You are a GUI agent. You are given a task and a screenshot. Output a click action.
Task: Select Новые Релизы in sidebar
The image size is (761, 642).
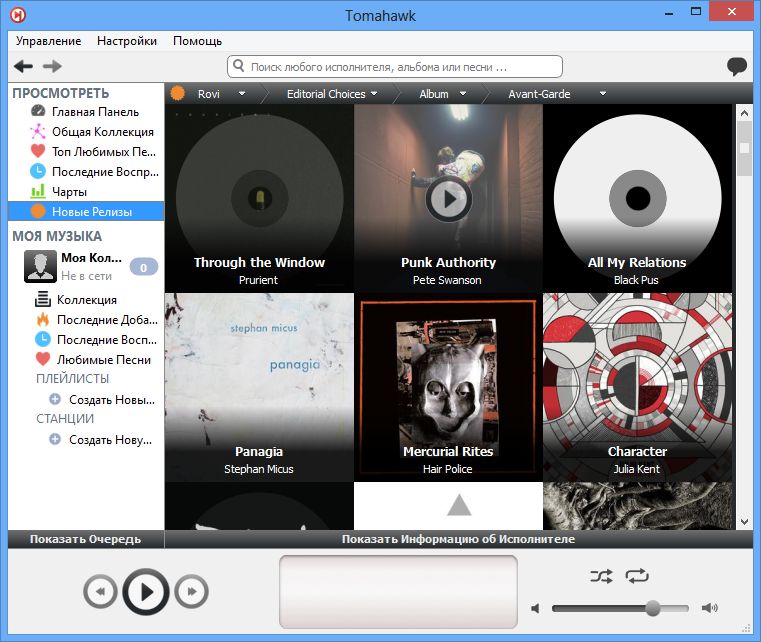pos(86,212)
